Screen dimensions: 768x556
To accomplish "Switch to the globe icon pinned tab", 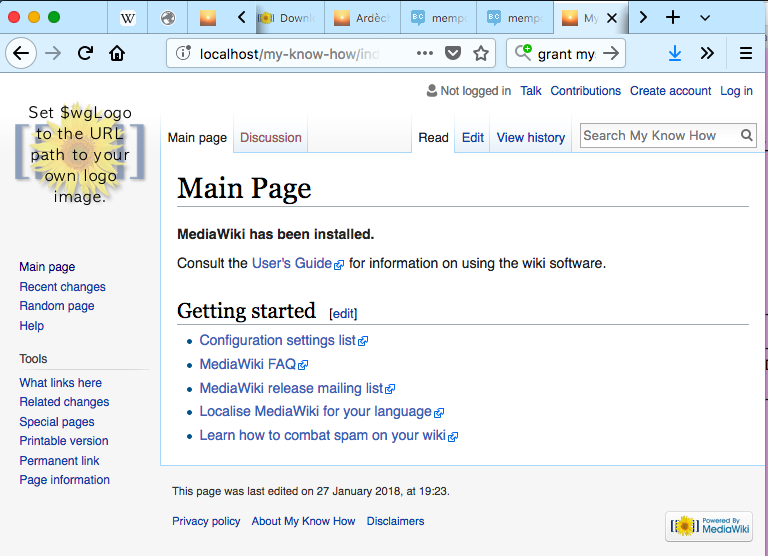I will (168, 18).
